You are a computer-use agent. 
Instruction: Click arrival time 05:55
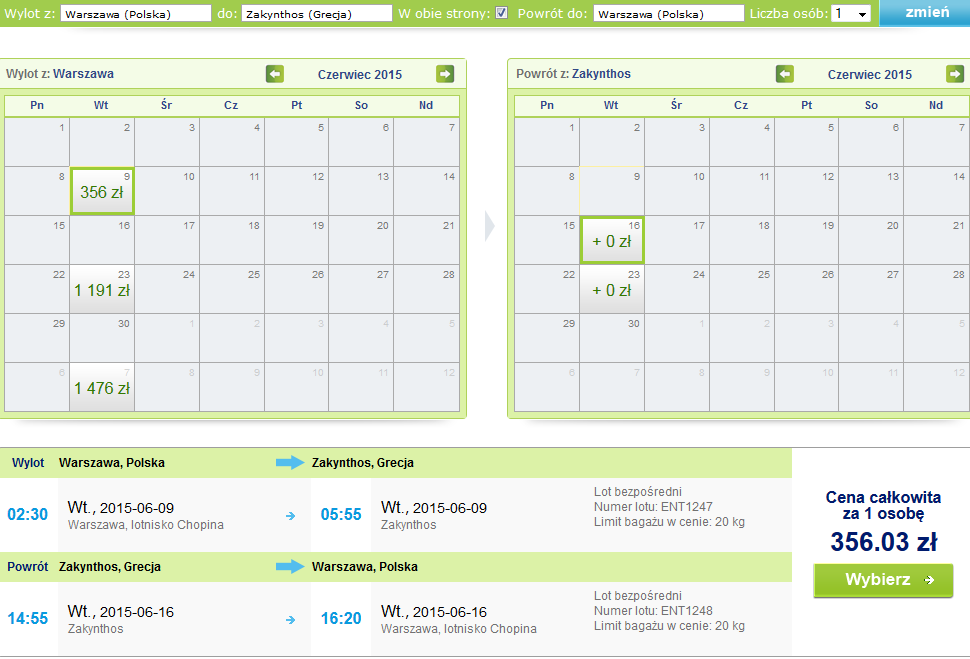coord(341,514)
